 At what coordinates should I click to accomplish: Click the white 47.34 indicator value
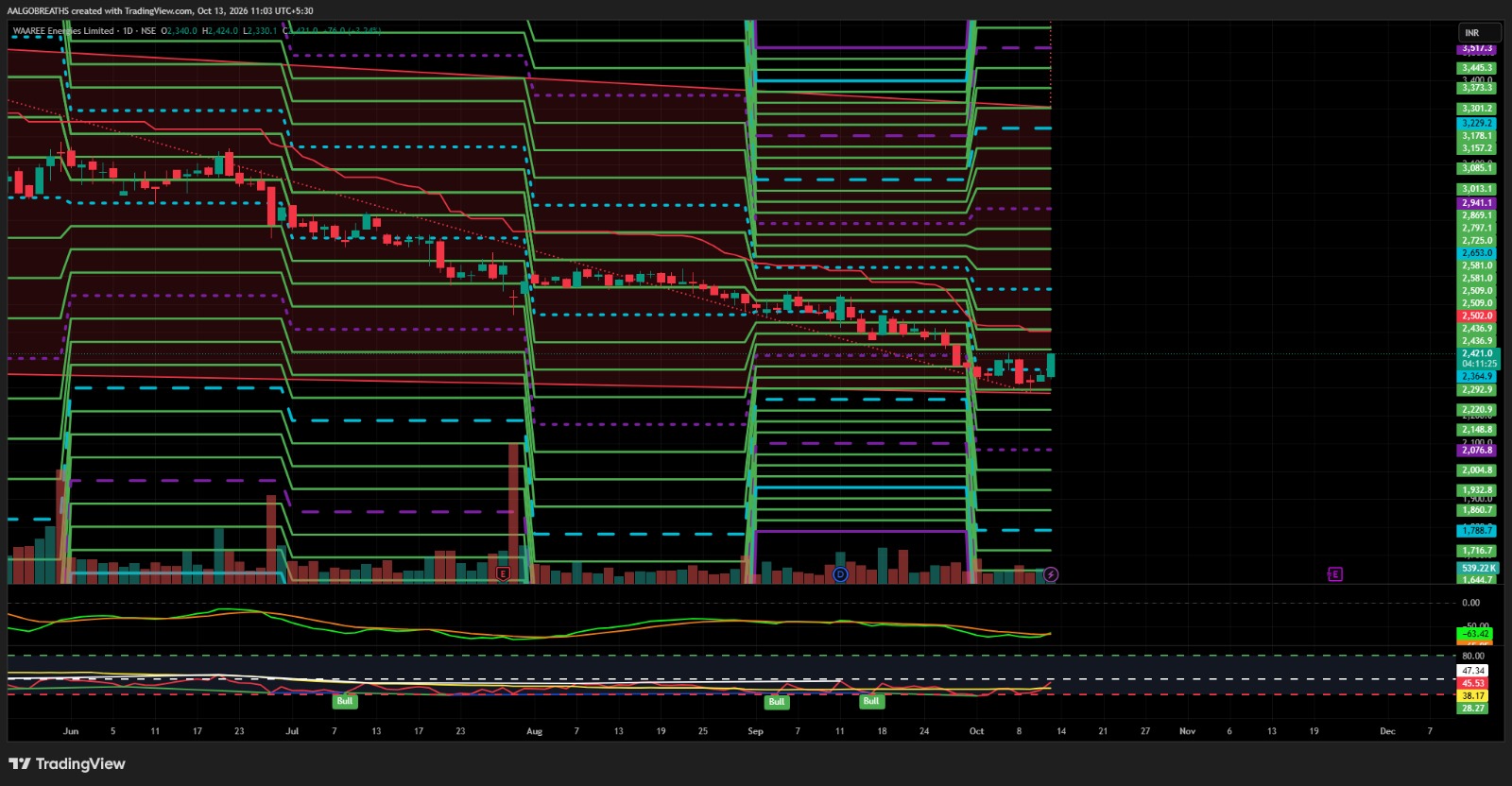point(1473,671)
